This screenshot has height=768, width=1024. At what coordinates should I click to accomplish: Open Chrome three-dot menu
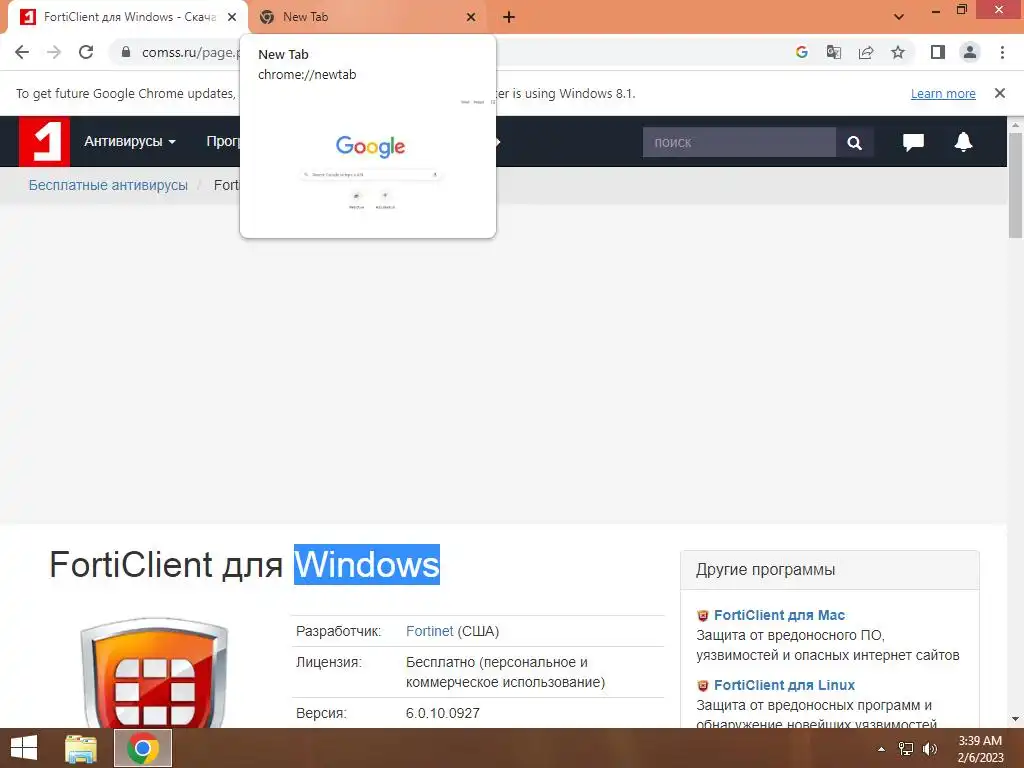[x=1002, y=52]
